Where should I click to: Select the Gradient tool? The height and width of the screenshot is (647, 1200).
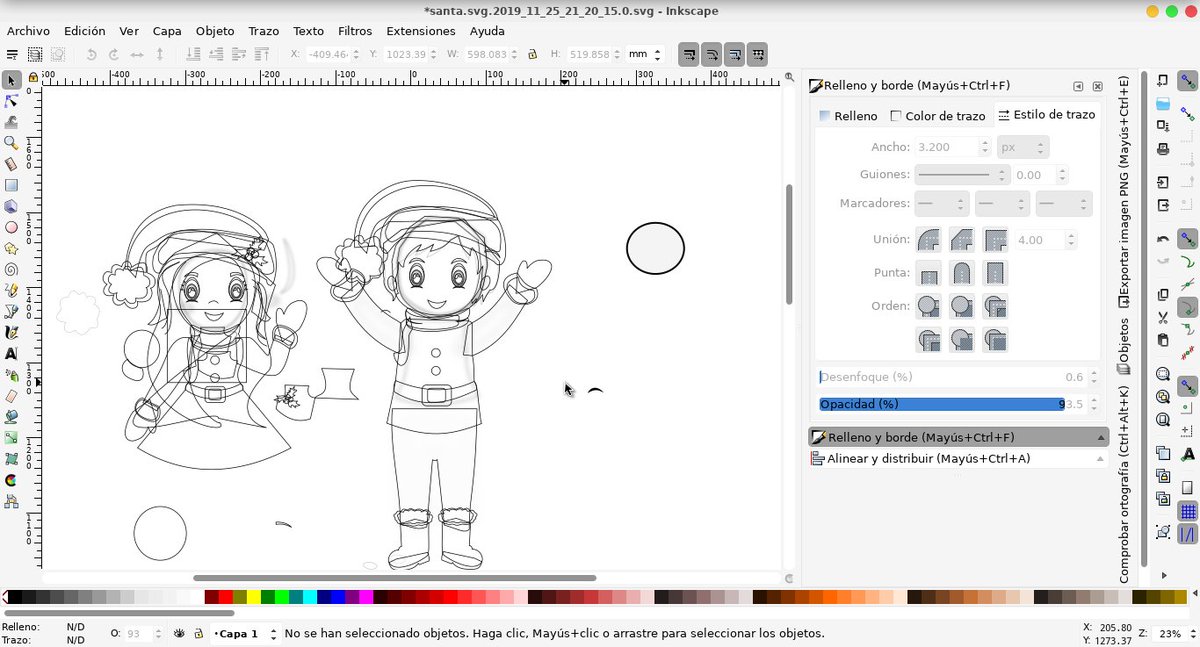coord(11,438)
